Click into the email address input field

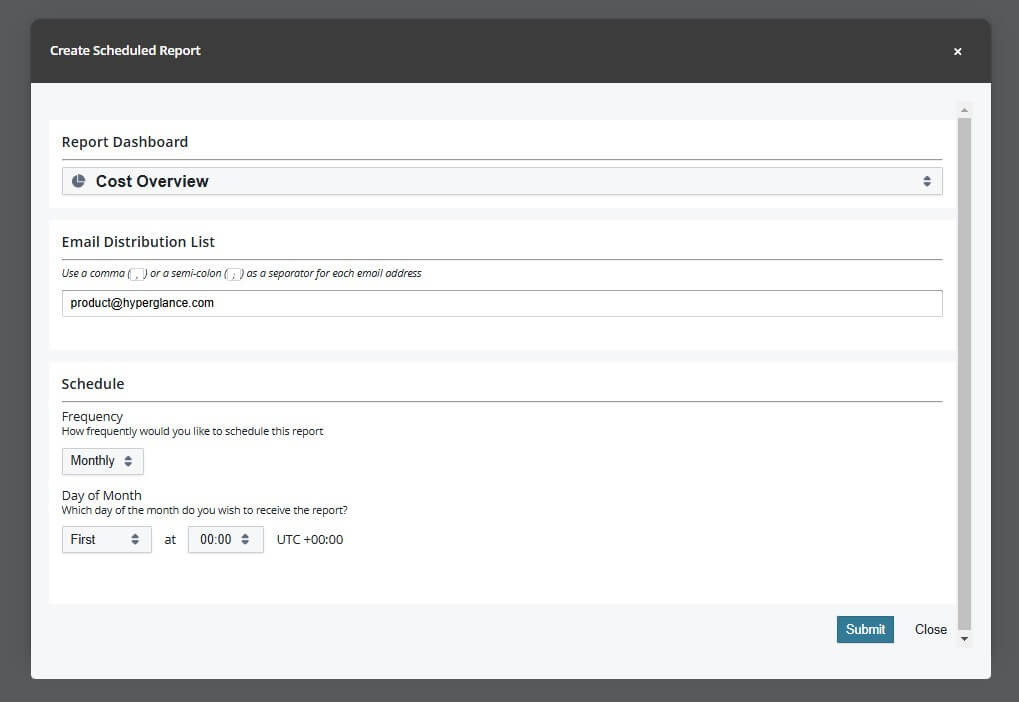coord(500,303)
